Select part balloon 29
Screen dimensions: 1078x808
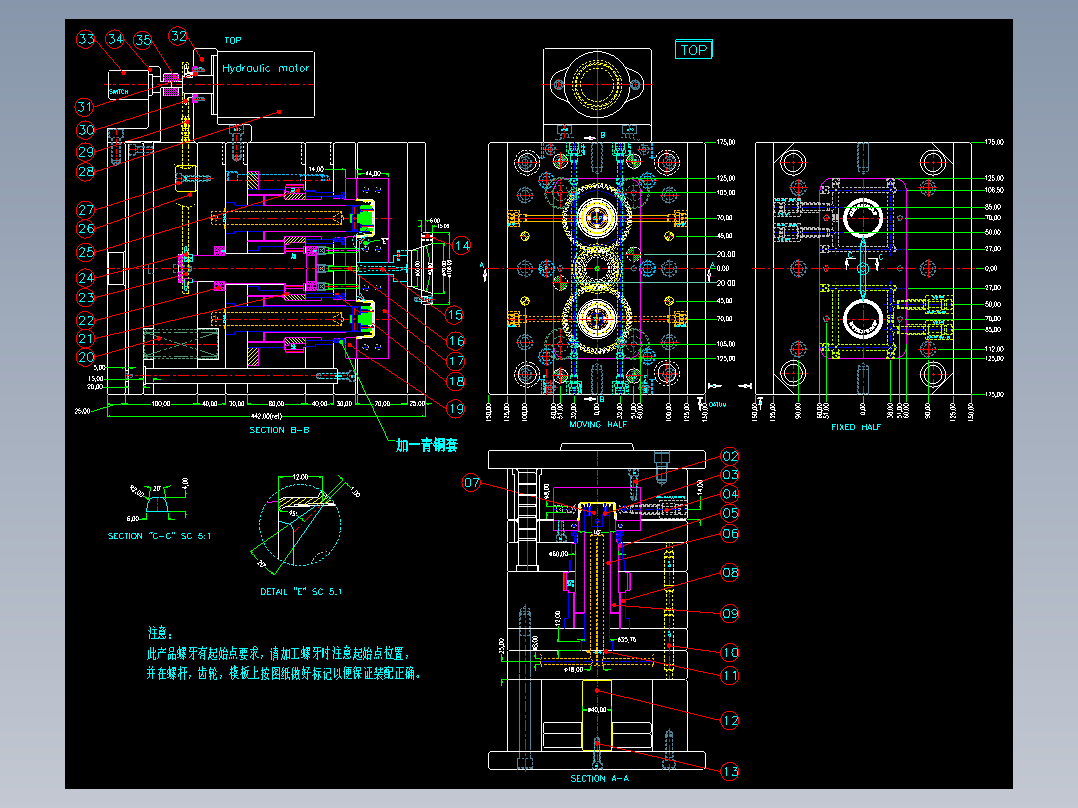point(86,151)
